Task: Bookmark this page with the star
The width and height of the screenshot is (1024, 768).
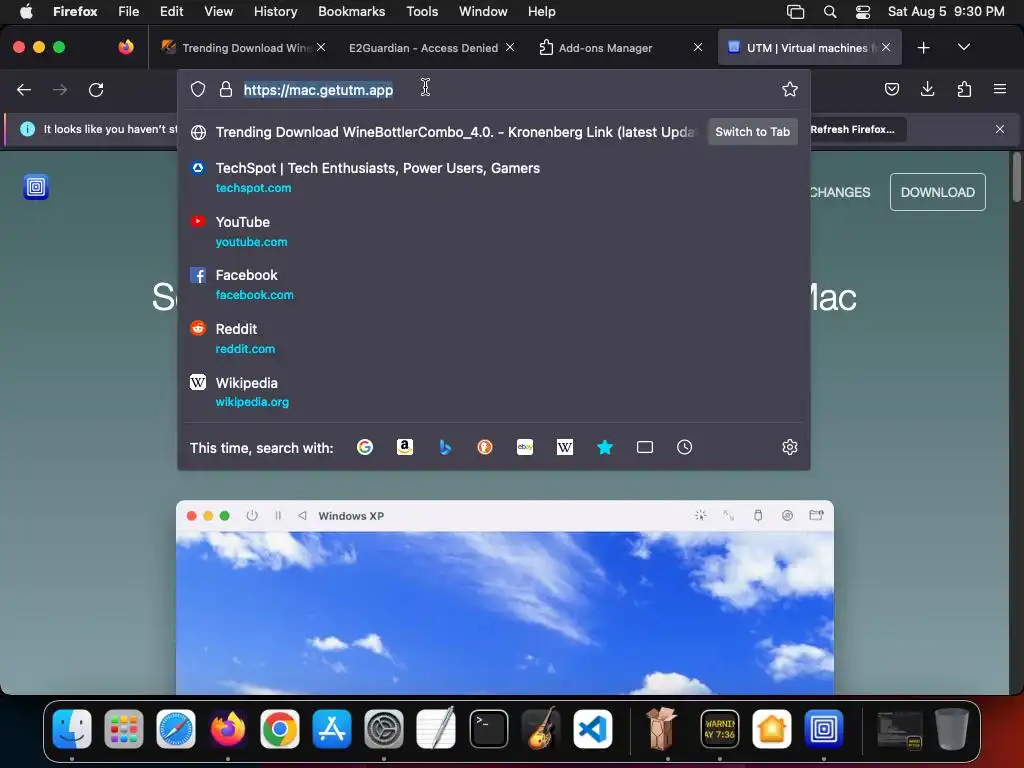Action: point(790,89)
